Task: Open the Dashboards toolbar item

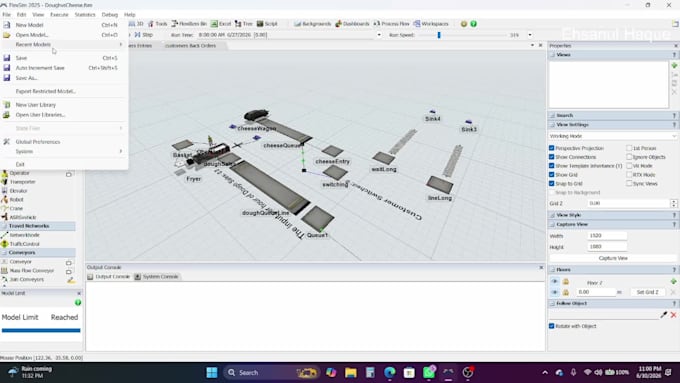Action: [x=352, y=24]
